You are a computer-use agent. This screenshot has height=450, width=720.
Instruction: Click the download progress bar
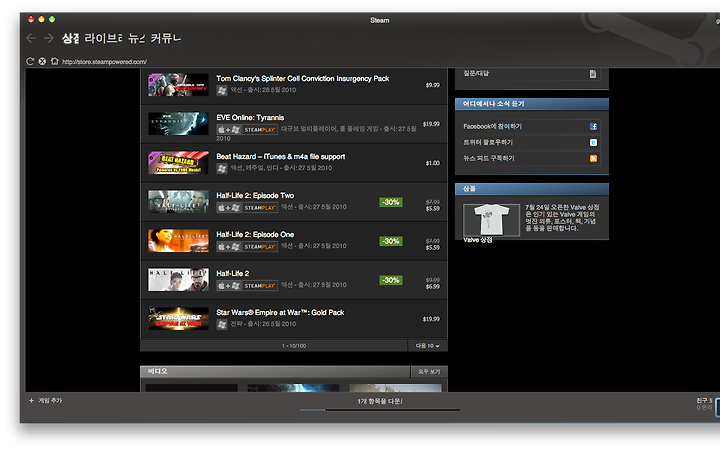click(380, 410)
